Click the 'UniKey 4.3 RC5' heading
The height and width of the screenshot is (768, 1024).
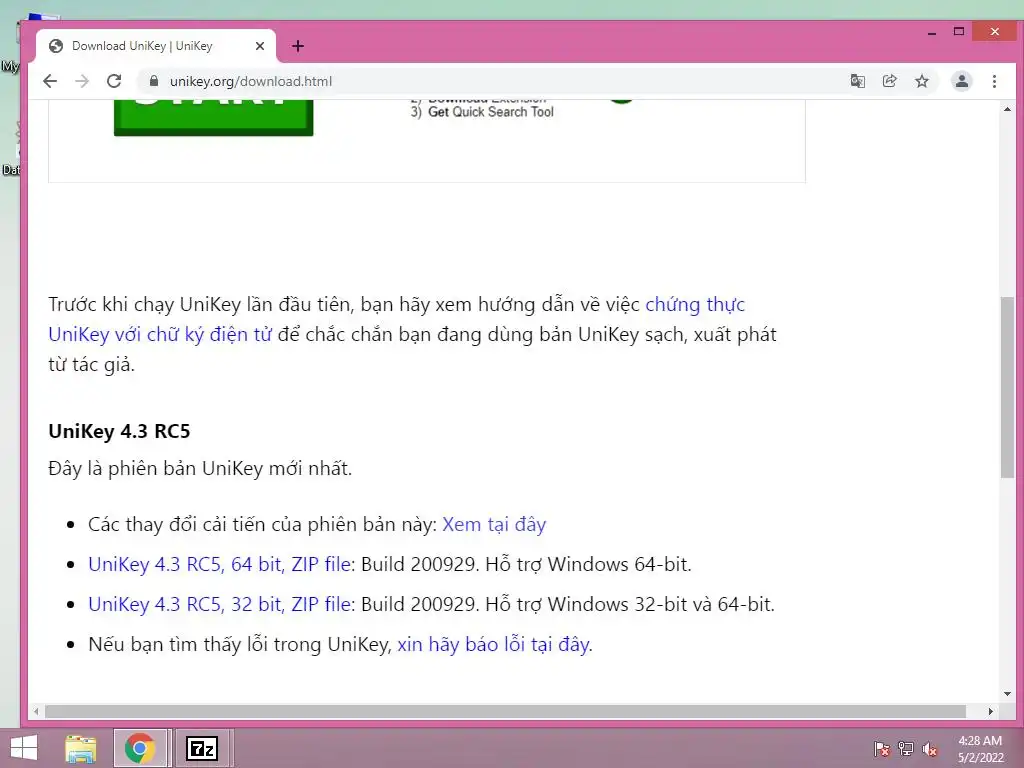[x=119, y=431]
